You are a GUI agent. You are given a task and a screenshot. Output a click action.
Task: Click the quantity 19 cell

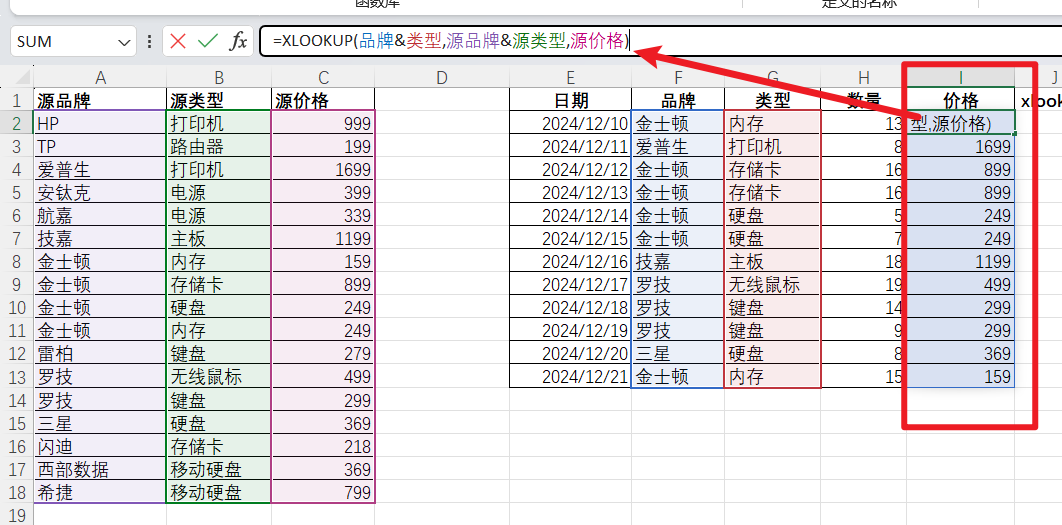[x=864, y=285]
